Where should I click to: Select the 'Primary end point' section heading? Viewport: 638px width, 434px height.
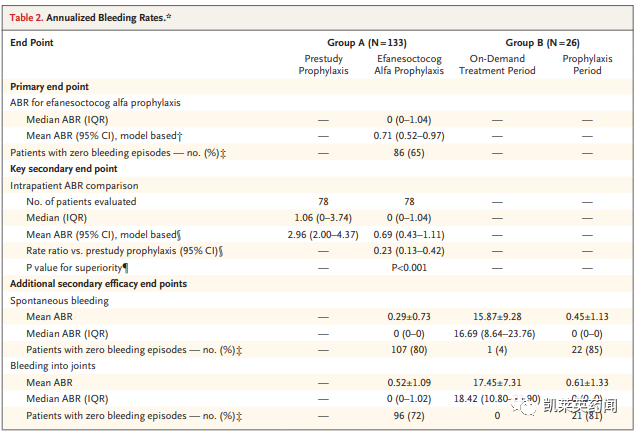pyautogui.click(x=50, y=88)
